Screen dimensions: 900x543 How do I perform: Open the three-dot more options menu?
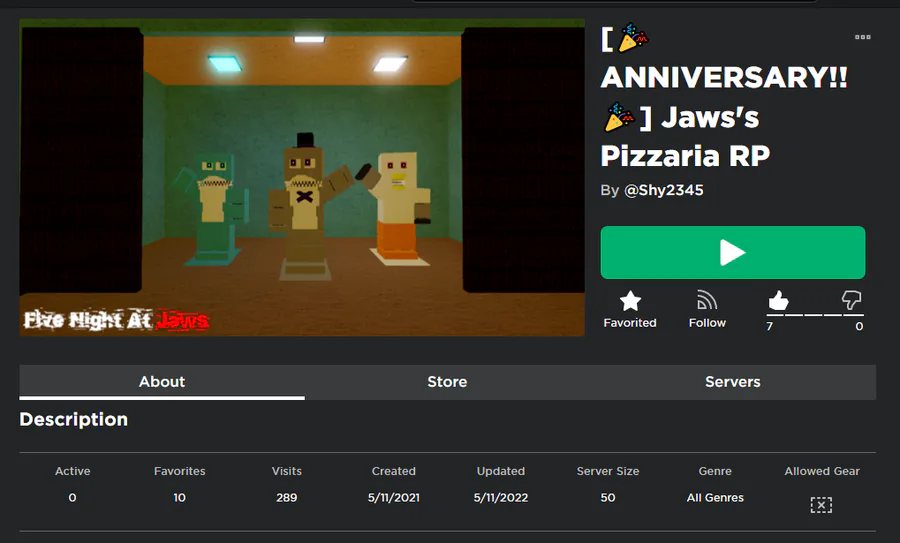click(863, 37)
